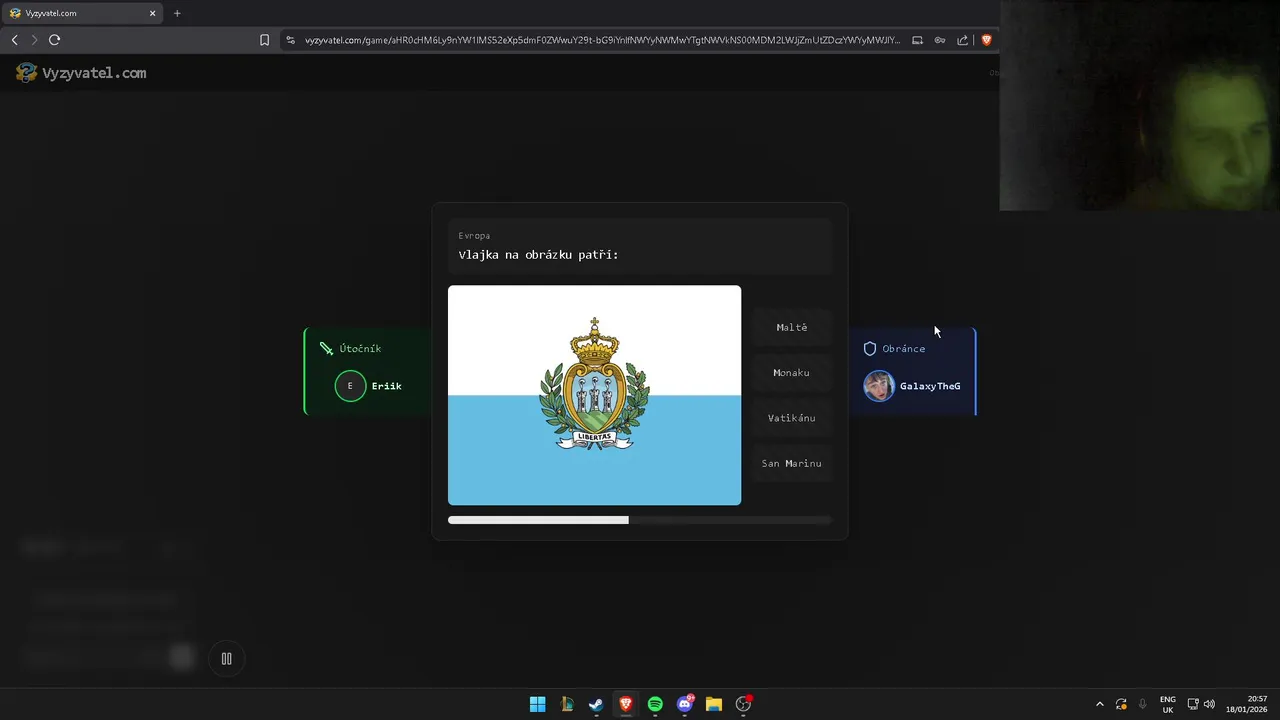Choose Monaku as the answer
The height and width of the screenshot is (720, 1280).
point(791,372)
